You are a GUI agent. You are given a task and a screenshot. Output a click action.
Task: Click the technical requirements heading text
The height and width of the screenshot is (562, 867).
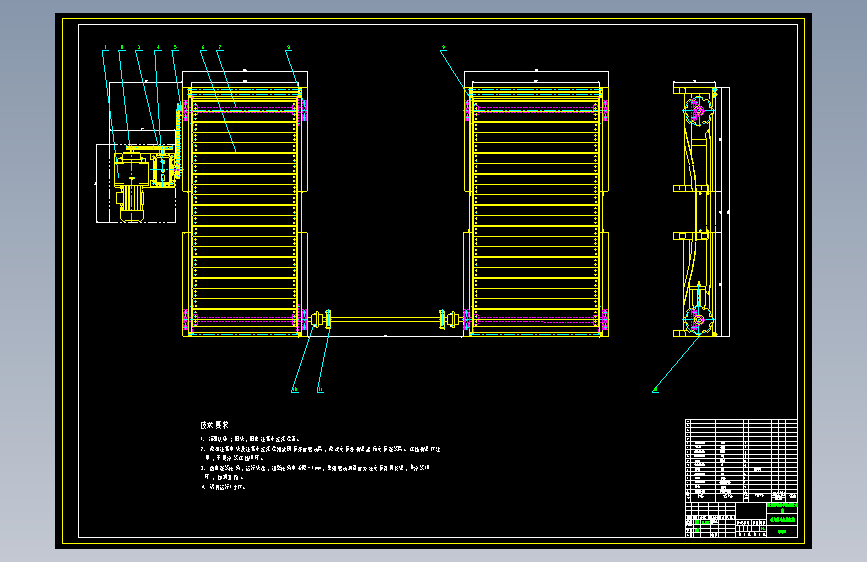point(214,425)
